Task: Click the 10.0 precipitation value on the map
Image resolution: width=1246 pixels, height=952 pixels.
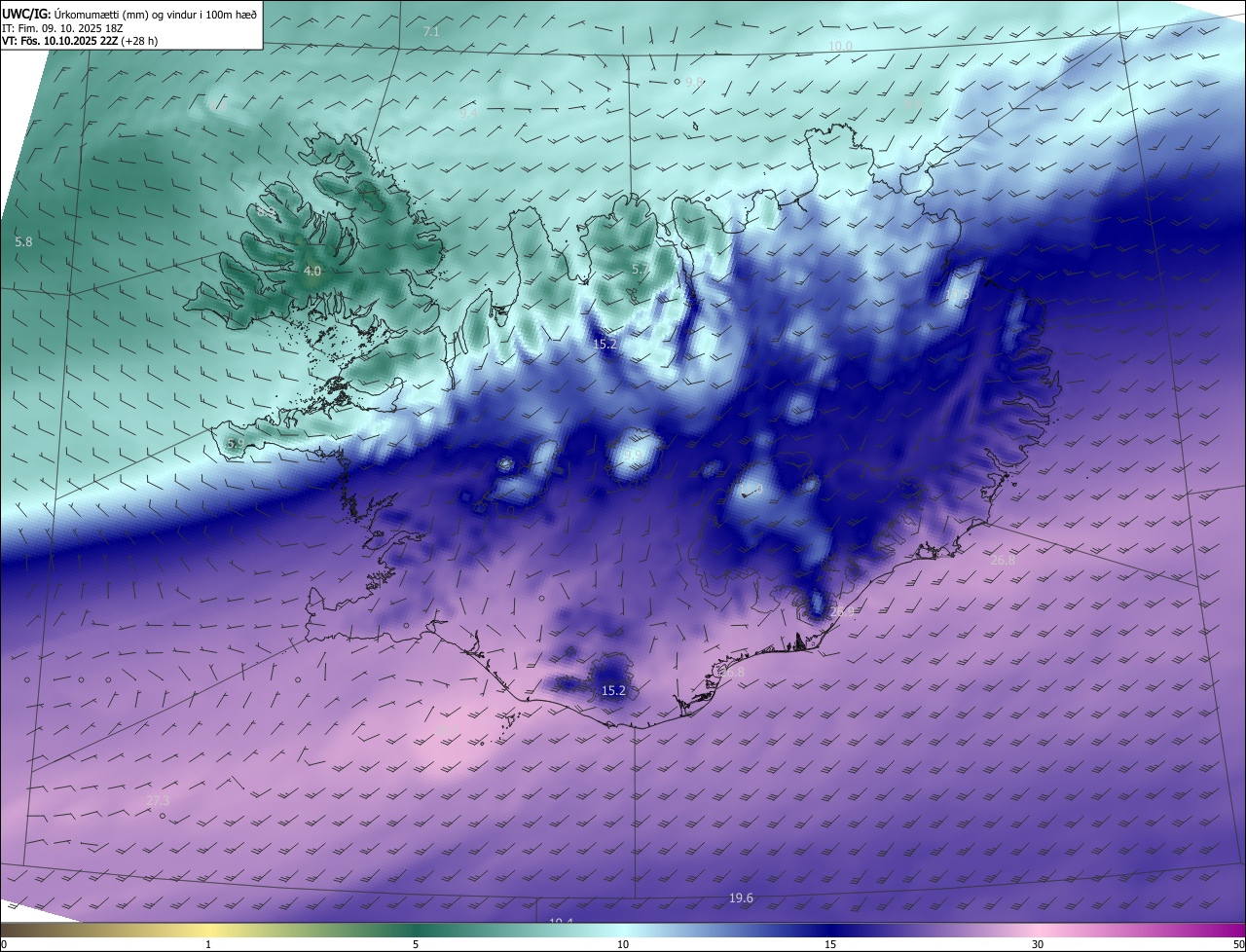Action: click(840, 47)
